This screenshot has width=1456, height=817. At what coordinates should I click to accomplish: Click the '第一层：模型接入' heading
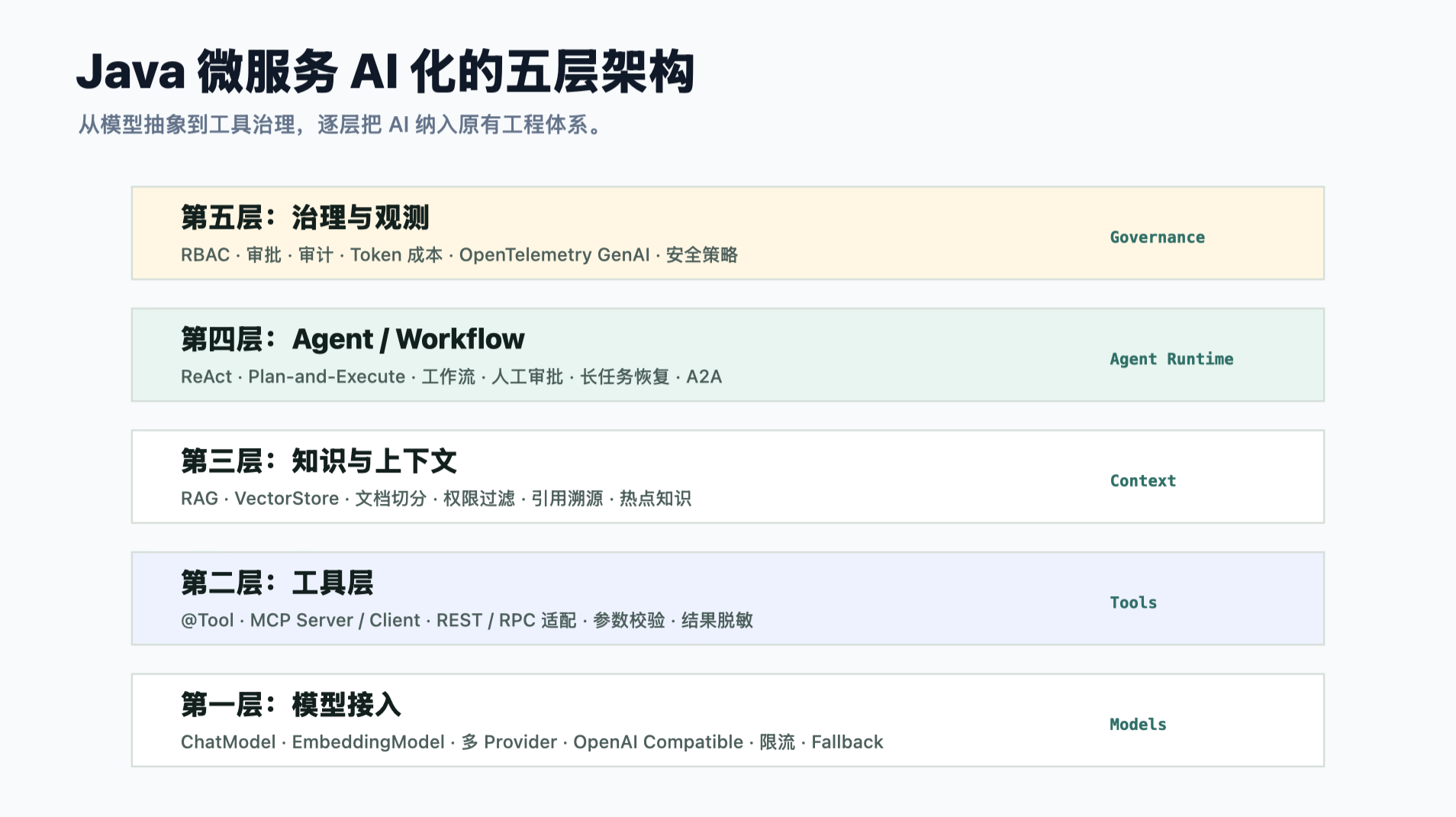tap(291, 704)
